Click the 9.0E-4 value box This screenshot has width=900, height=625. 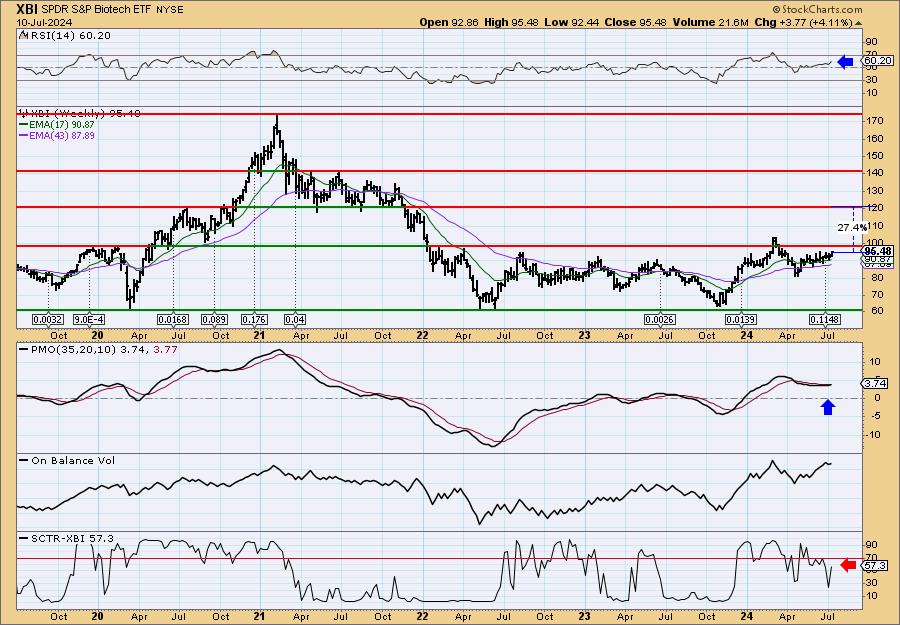click(x=89, y=320)
